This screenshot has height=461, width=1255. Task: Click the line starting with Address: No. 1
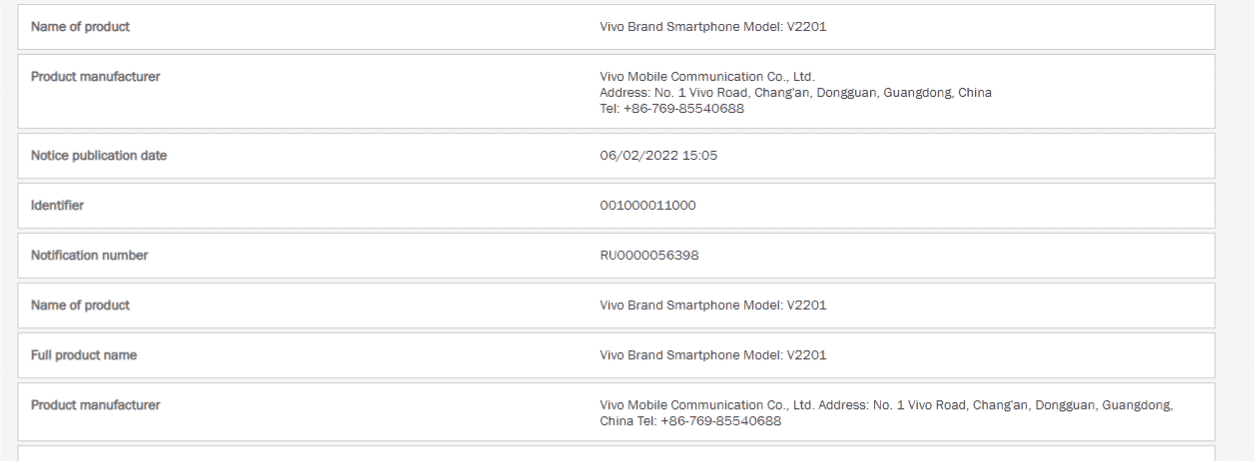(795, 93)
